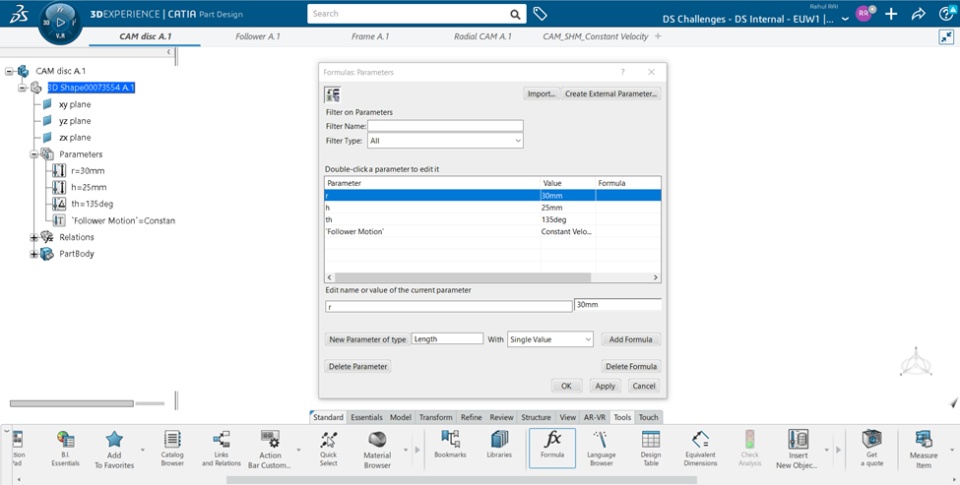Click the Formula fx tool
Image resolution: width=960 pixels, height=485 pixels.
point(552,448)
